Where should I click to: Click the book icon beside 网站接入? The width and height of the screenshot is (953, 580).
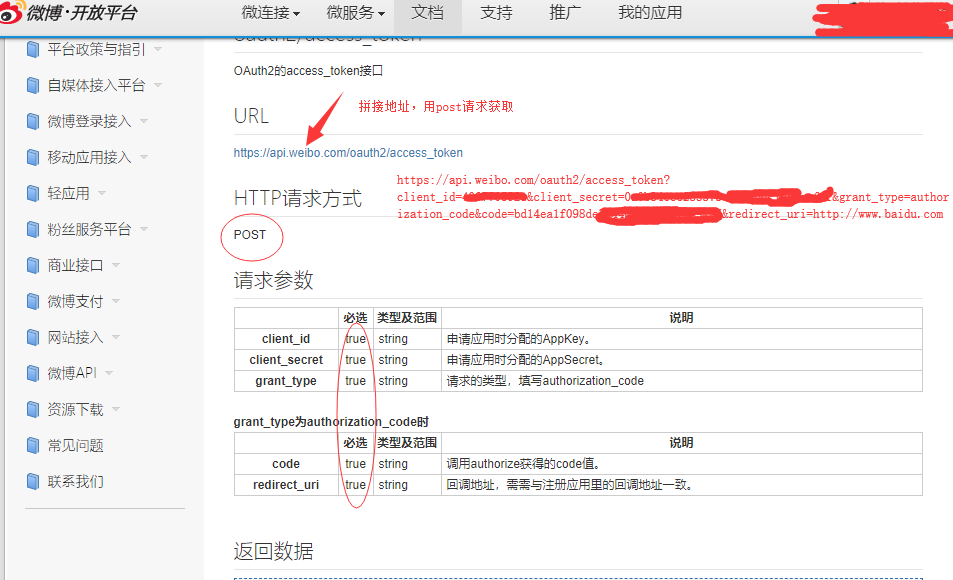click(33, 337)
